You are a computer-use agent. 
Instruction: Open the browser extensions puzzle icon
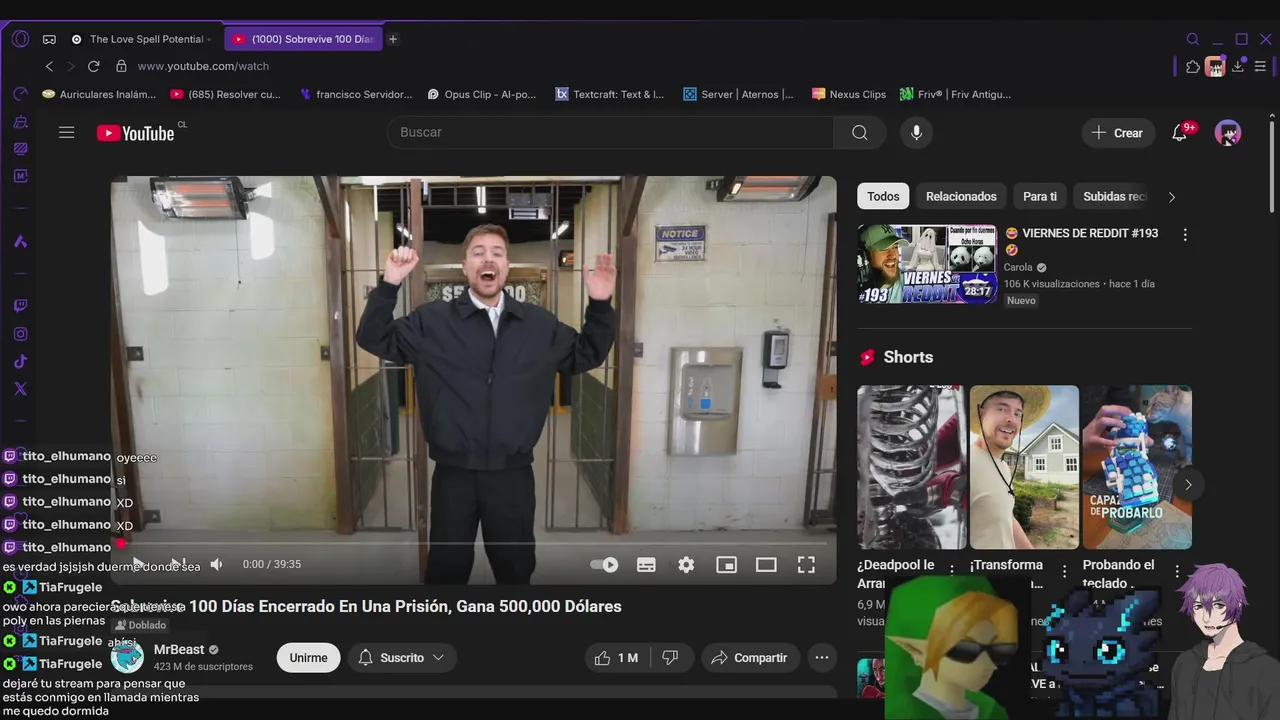[x=1192, y=67]
